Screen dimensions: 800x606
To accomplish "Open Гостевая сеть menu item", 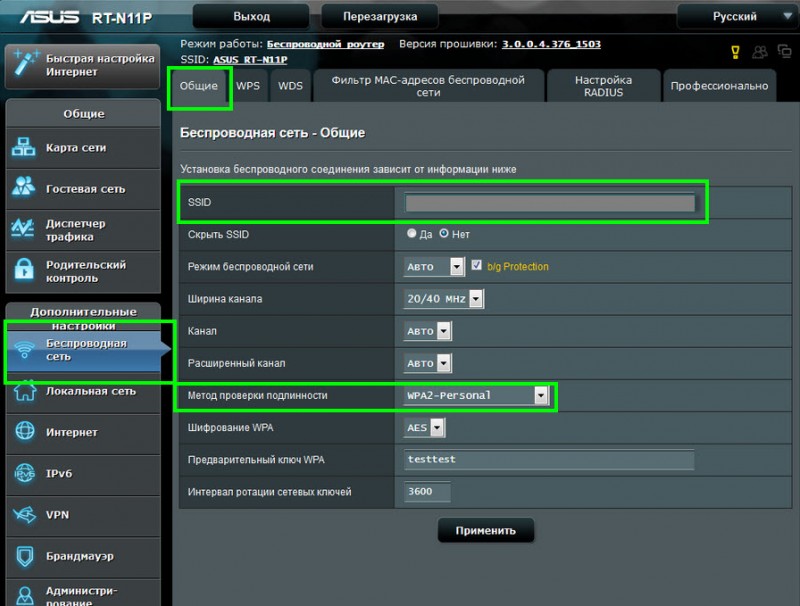I will (83, 189).
